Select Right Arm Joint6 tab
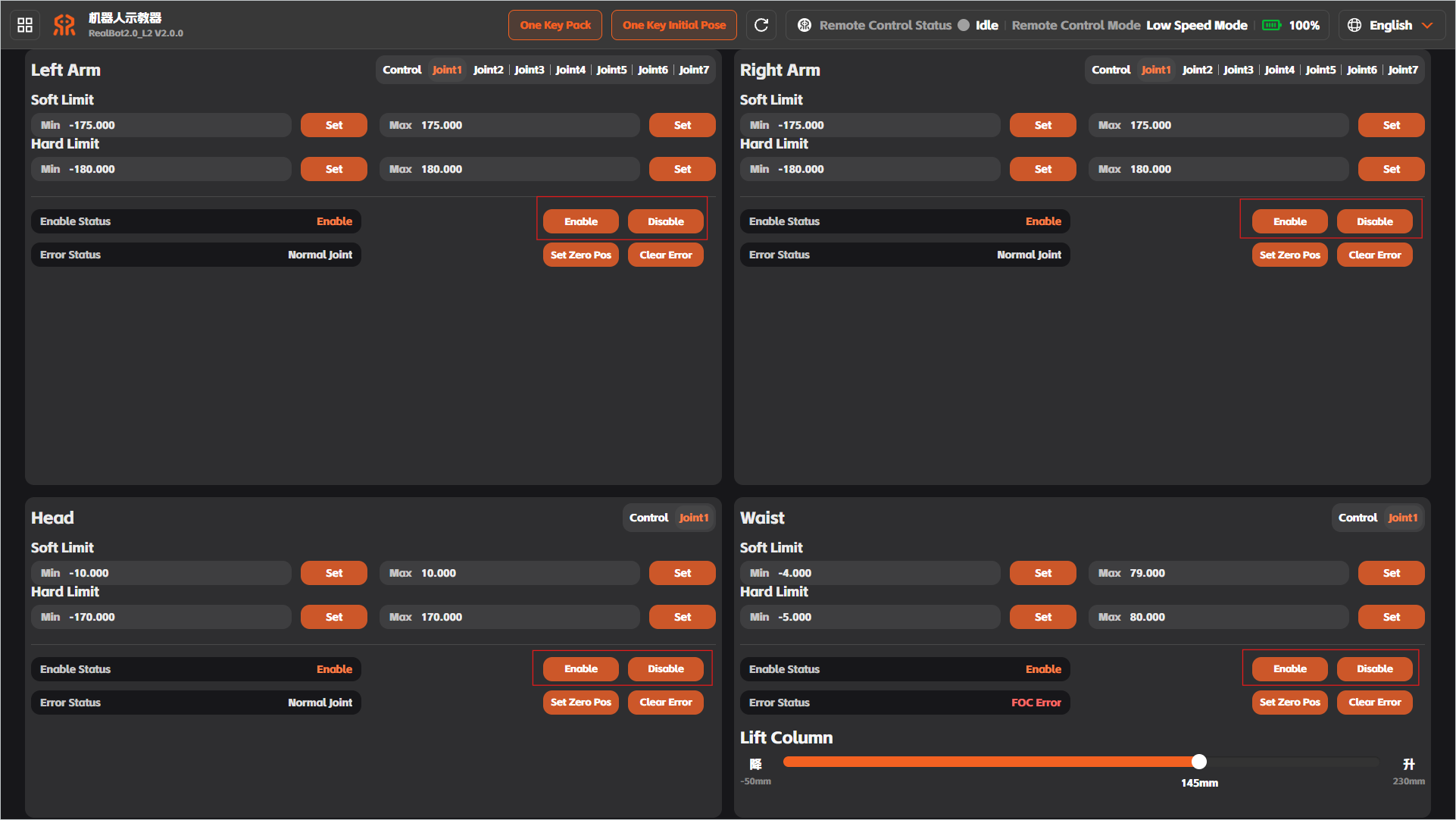The height and width of the screenshot is (820, 1456). coord(1362,70)
